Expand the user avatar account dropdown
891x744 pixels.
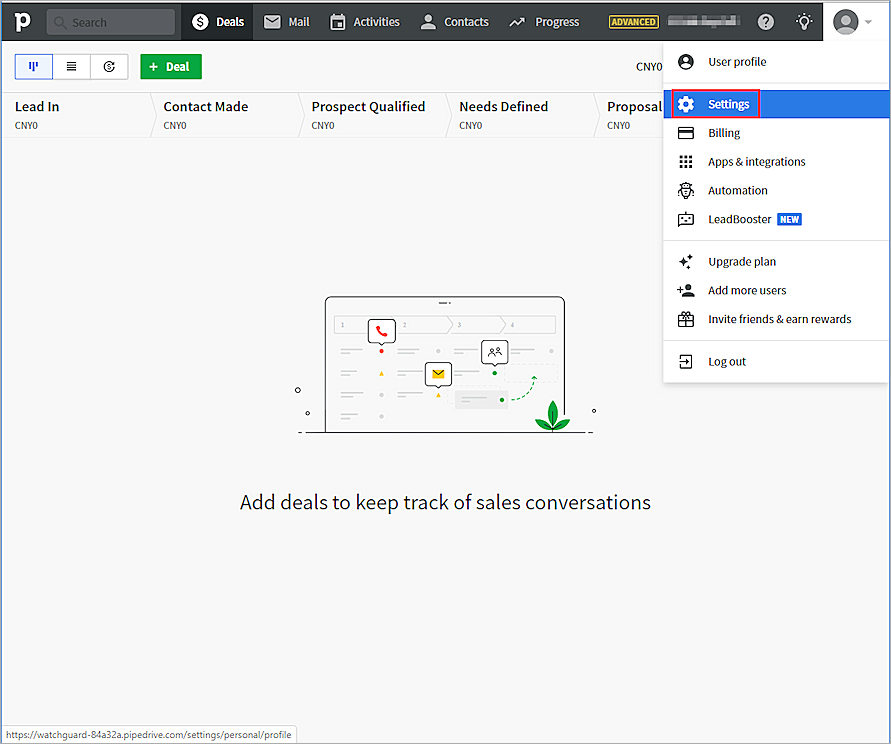[x=851, y=21]
